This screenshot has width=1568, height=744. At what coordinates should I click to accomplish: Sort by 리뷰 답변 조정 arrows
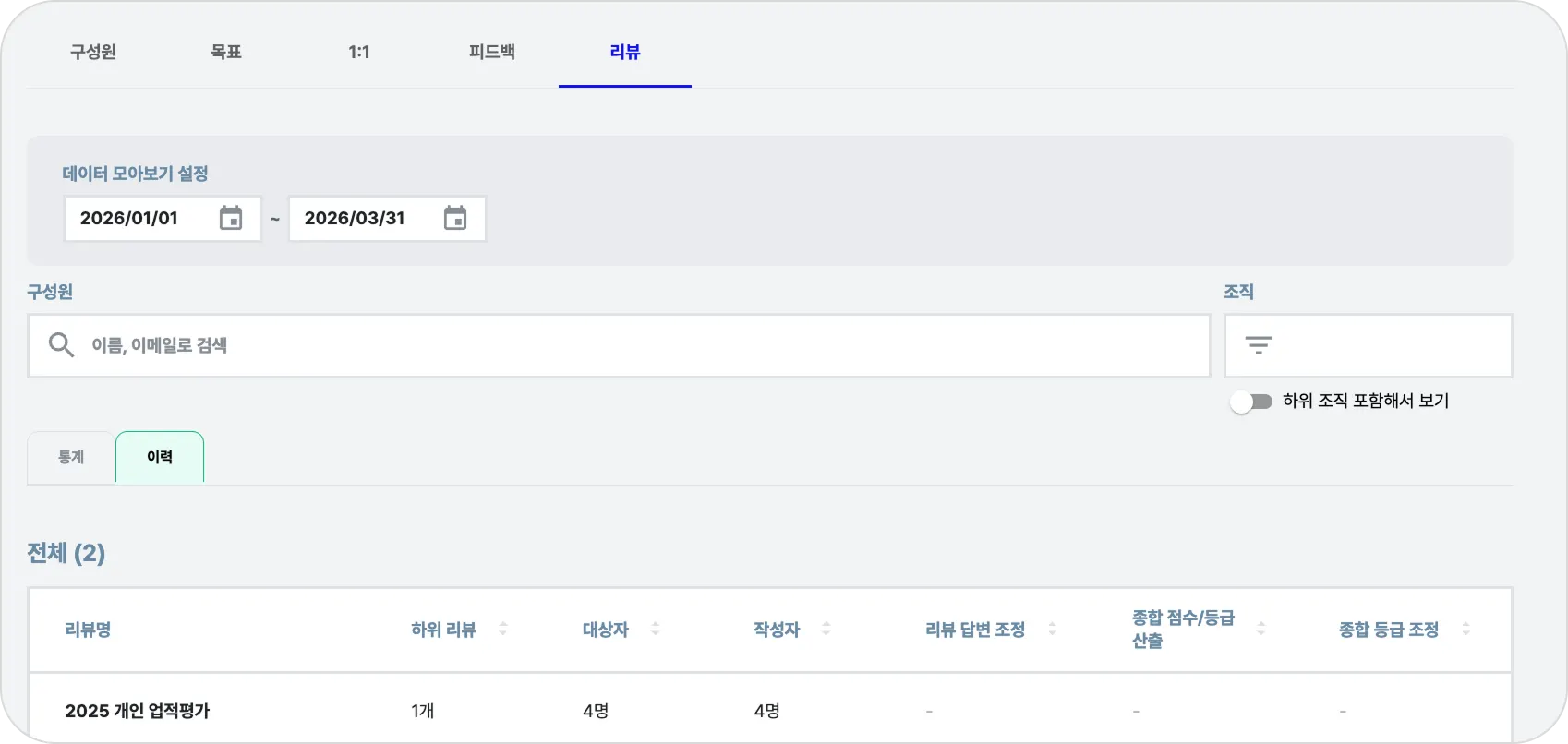click(x=1052, y=629)
